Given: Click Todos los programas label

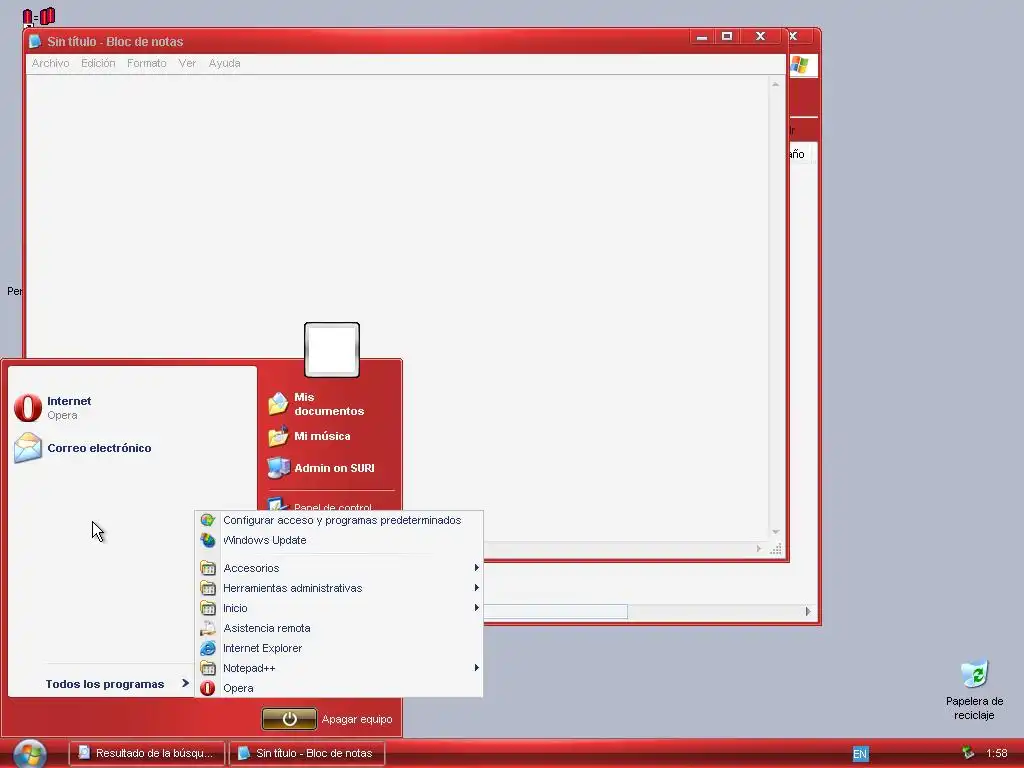Looking at the screenshot, I should pos(104,684).
